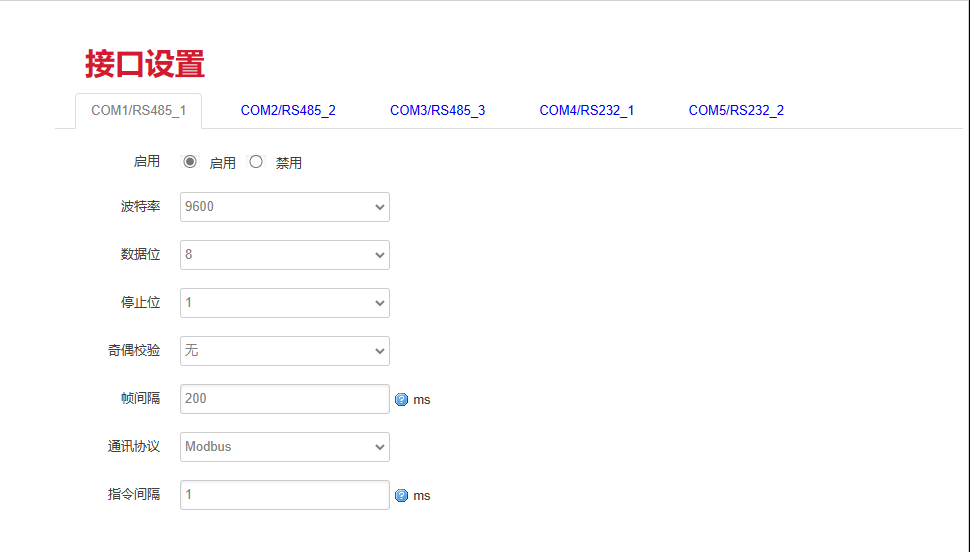Switch to the COM3/RS485_3 tab
The width and height of the screenshot is (970, 552).
[437, 111]
